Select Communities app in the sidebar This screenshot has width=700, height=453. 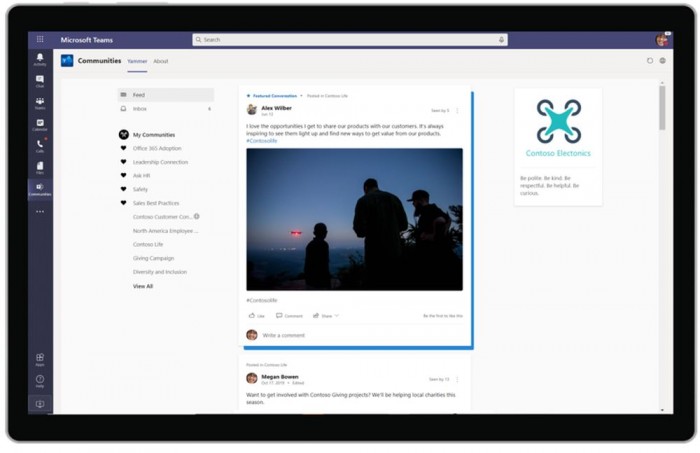(40, 189)
